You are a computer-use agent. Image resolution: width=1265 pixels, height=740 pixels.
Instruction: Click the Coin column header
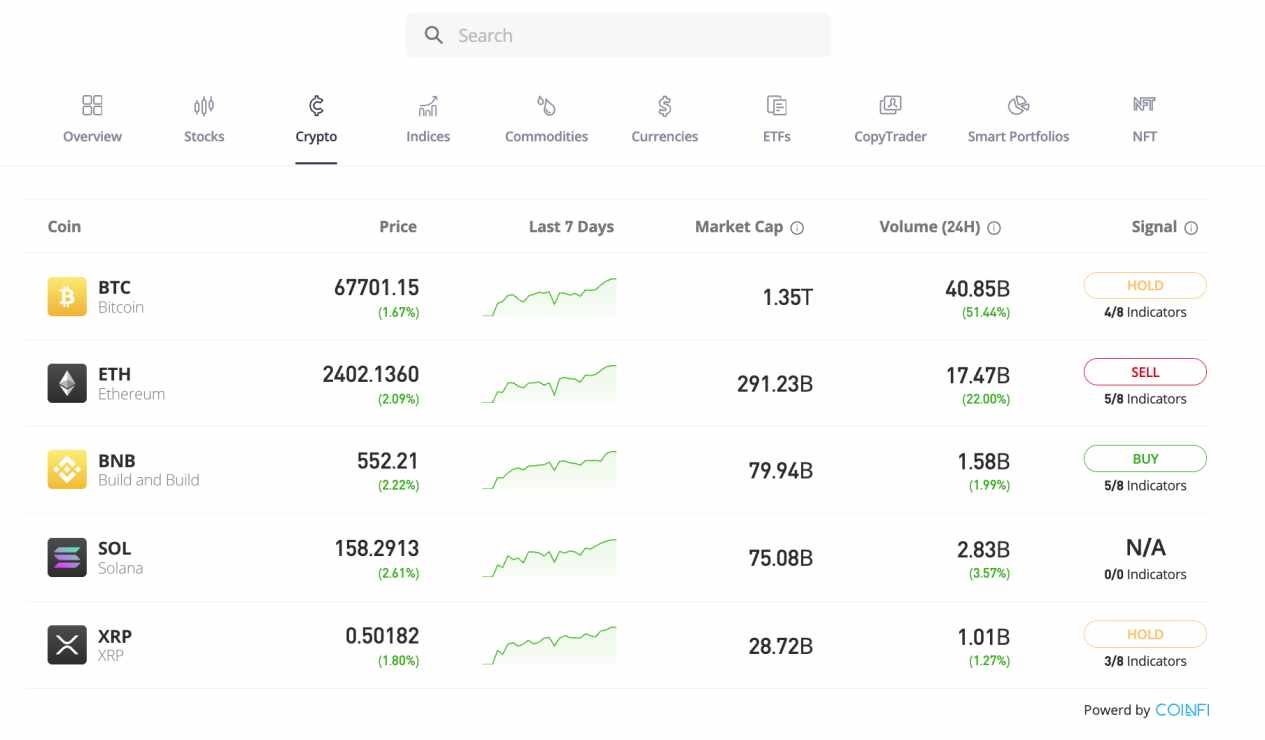[x=64, y=227]
